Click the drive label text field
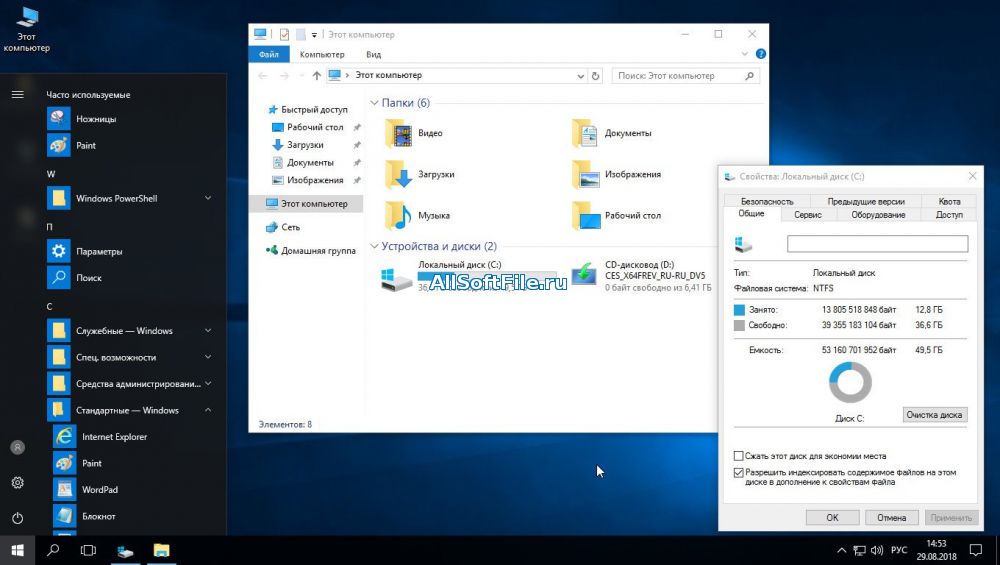 [x=877, y=244]
